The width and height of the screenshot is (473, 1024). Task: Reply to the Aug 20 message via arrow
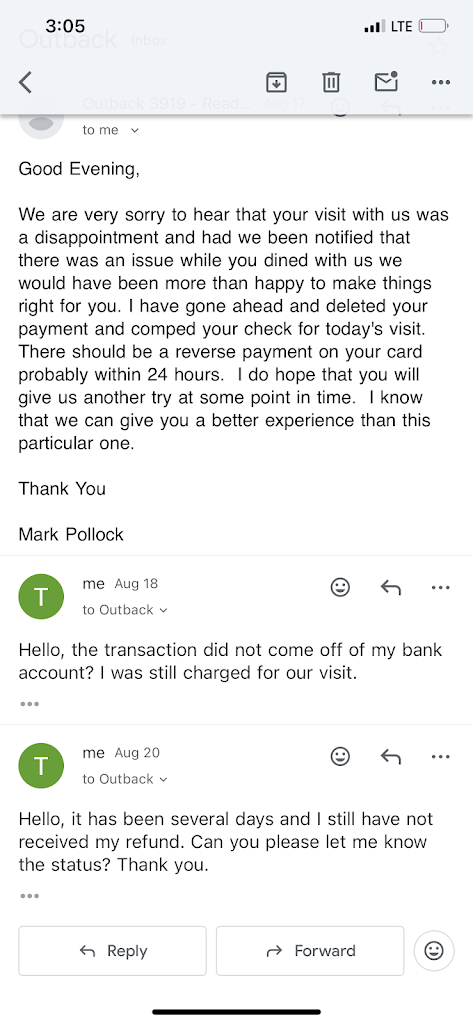[x=391, y=757]
